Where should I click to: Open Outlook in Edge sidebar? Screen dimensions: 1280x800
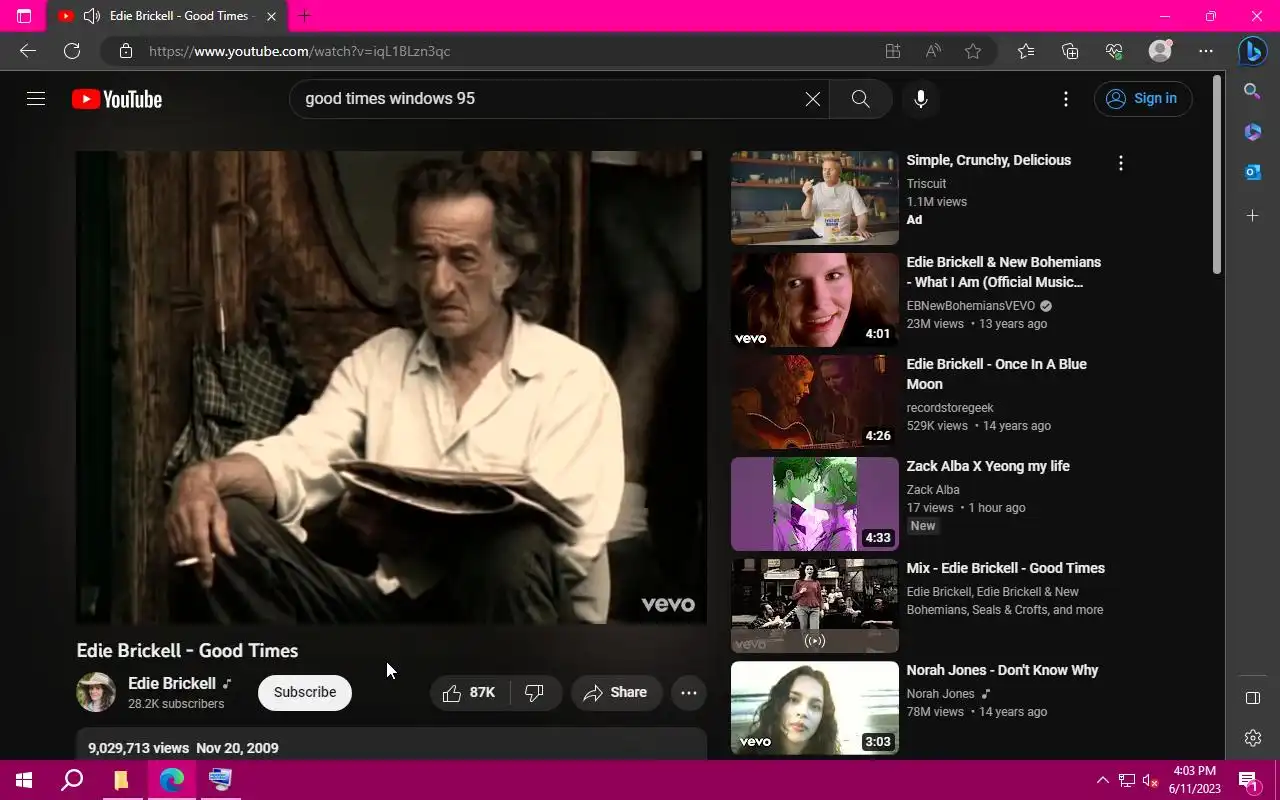[1252, 173]
